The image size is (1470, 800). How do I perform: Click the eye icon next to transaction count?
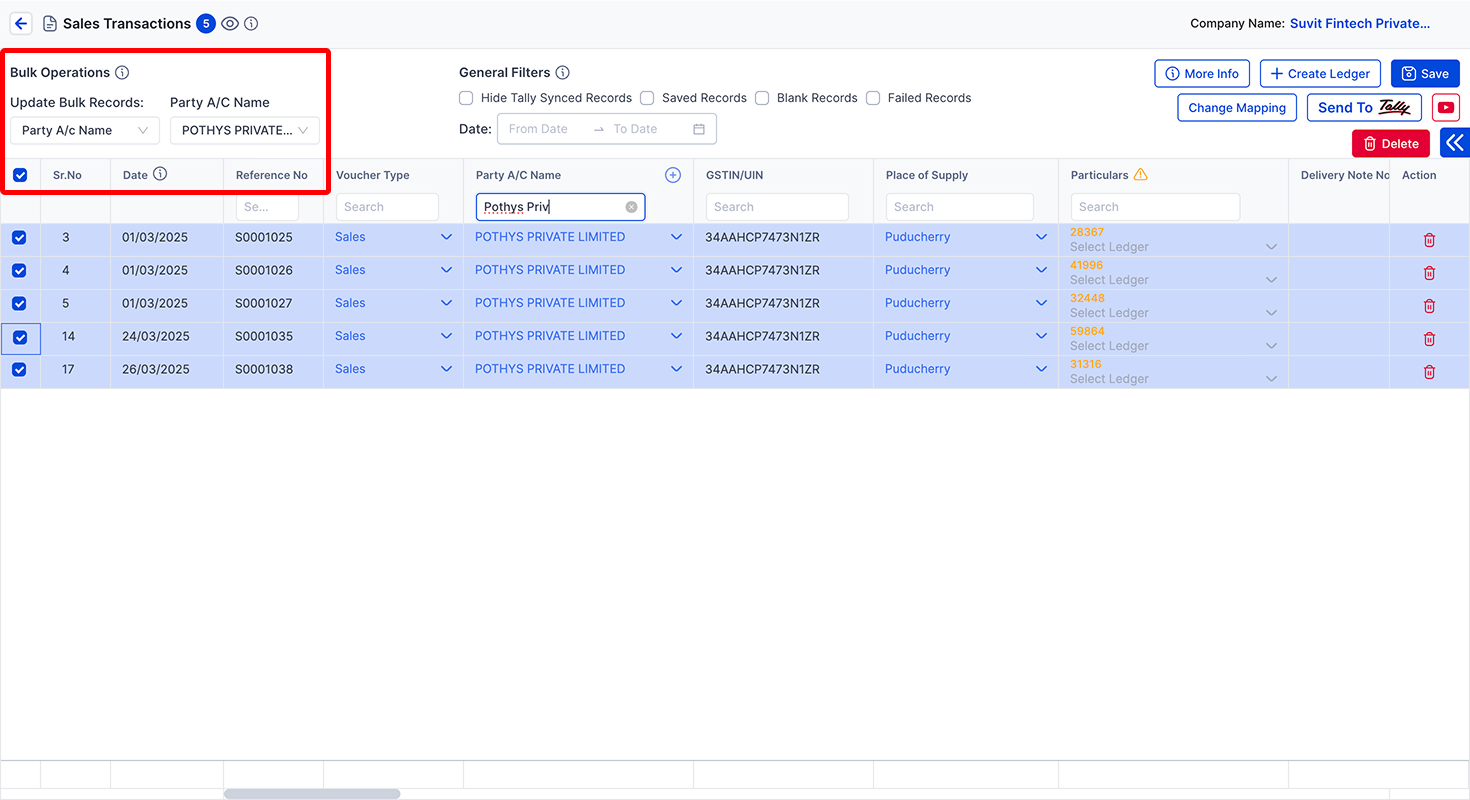[230, 23]
